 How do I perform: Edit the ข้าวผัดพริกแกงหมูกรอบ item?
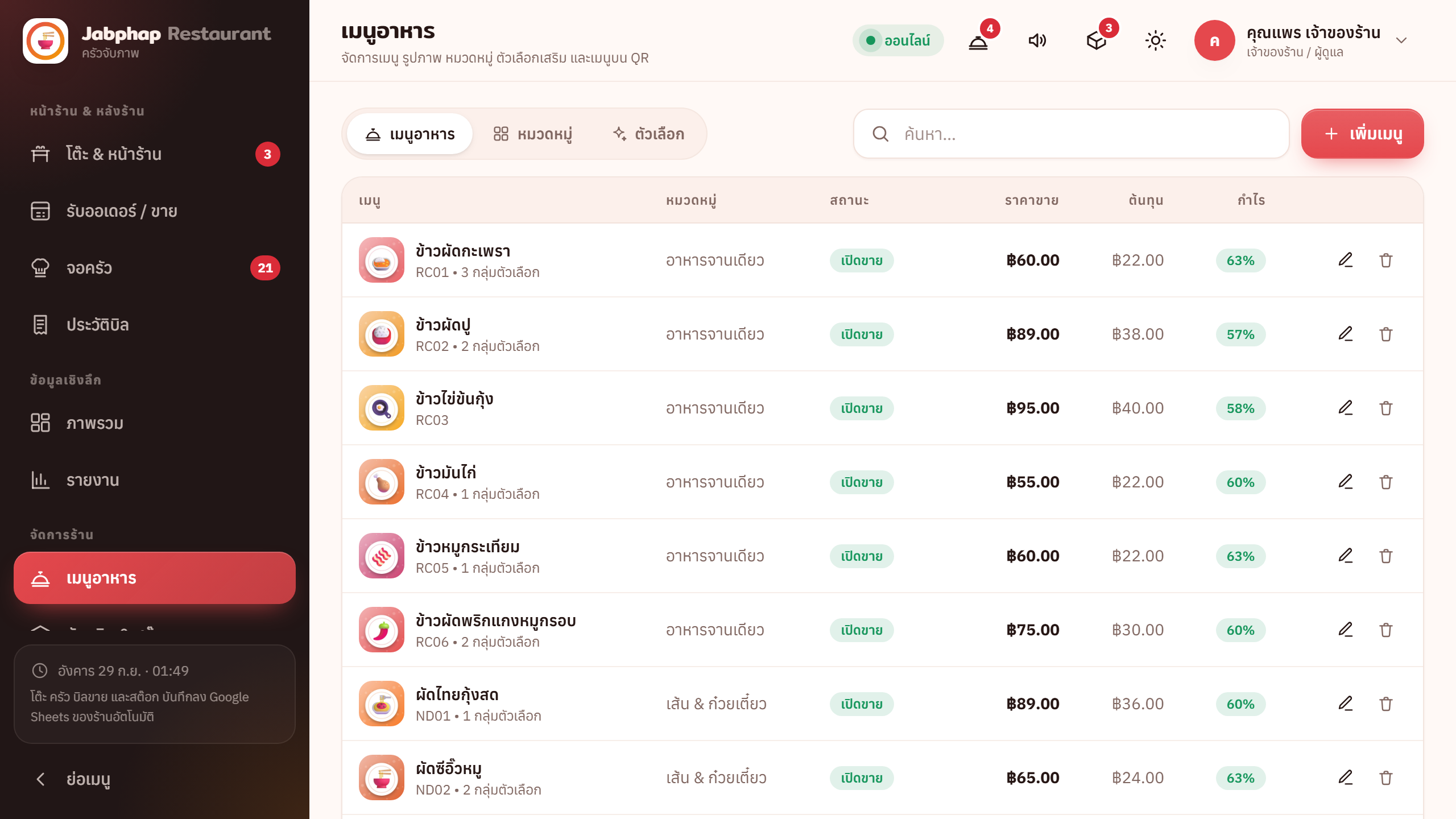1345,630
